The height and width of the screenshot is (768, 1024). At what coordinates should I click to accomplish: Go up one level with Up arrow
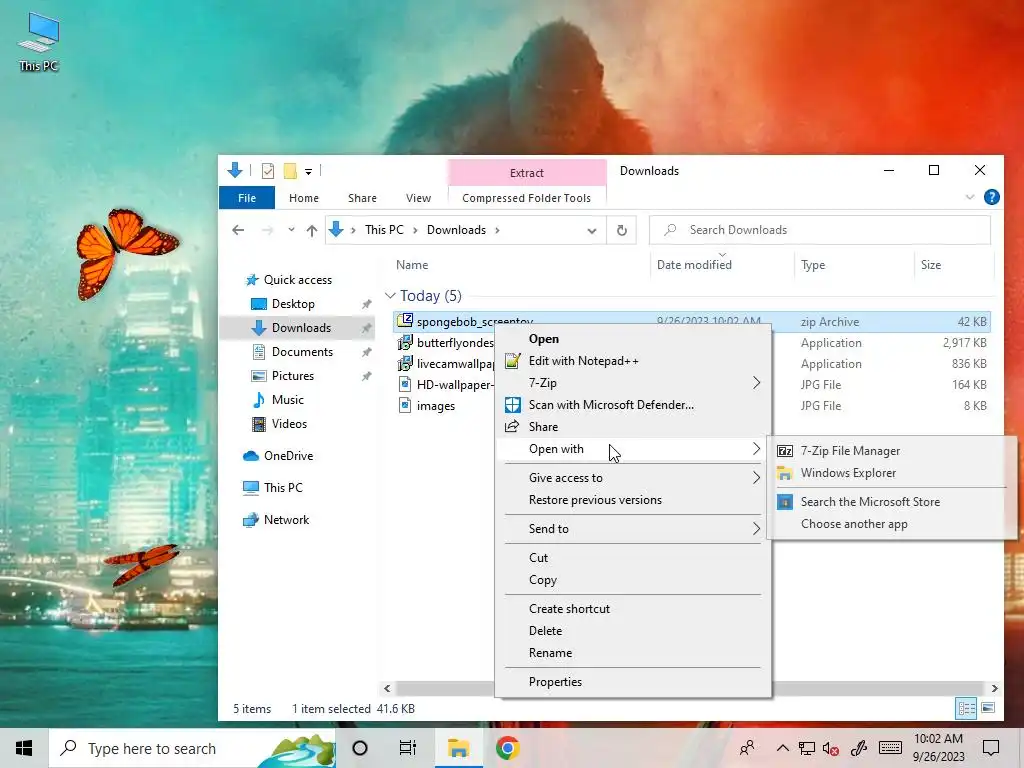(x=312, y=230)
